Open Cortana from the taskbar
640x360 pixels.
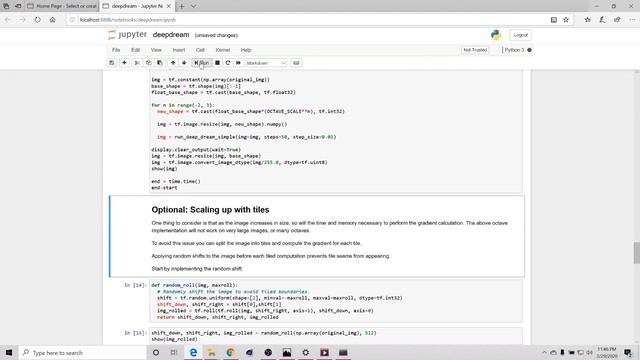click(156, 352)
